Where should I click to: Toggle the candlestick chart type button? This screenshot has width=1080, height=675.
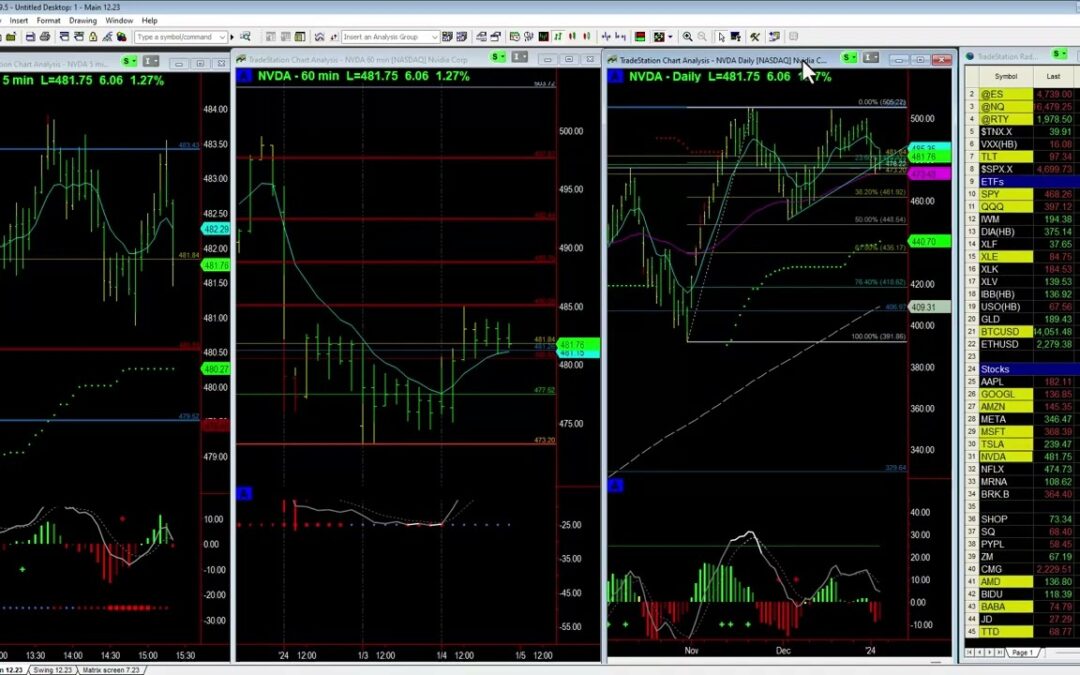pyautogui.click(x=572, y=37)
